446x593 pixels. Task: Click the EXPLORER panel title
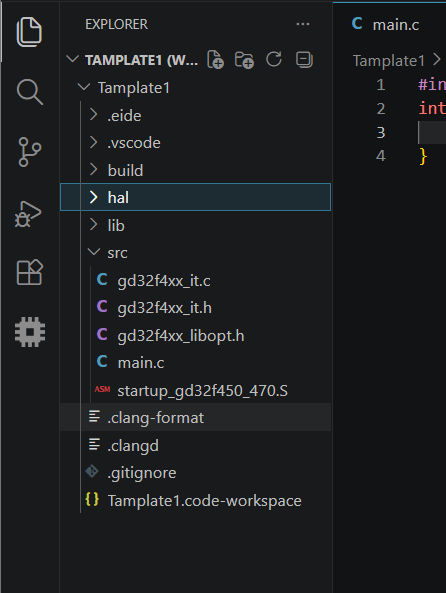117,24
